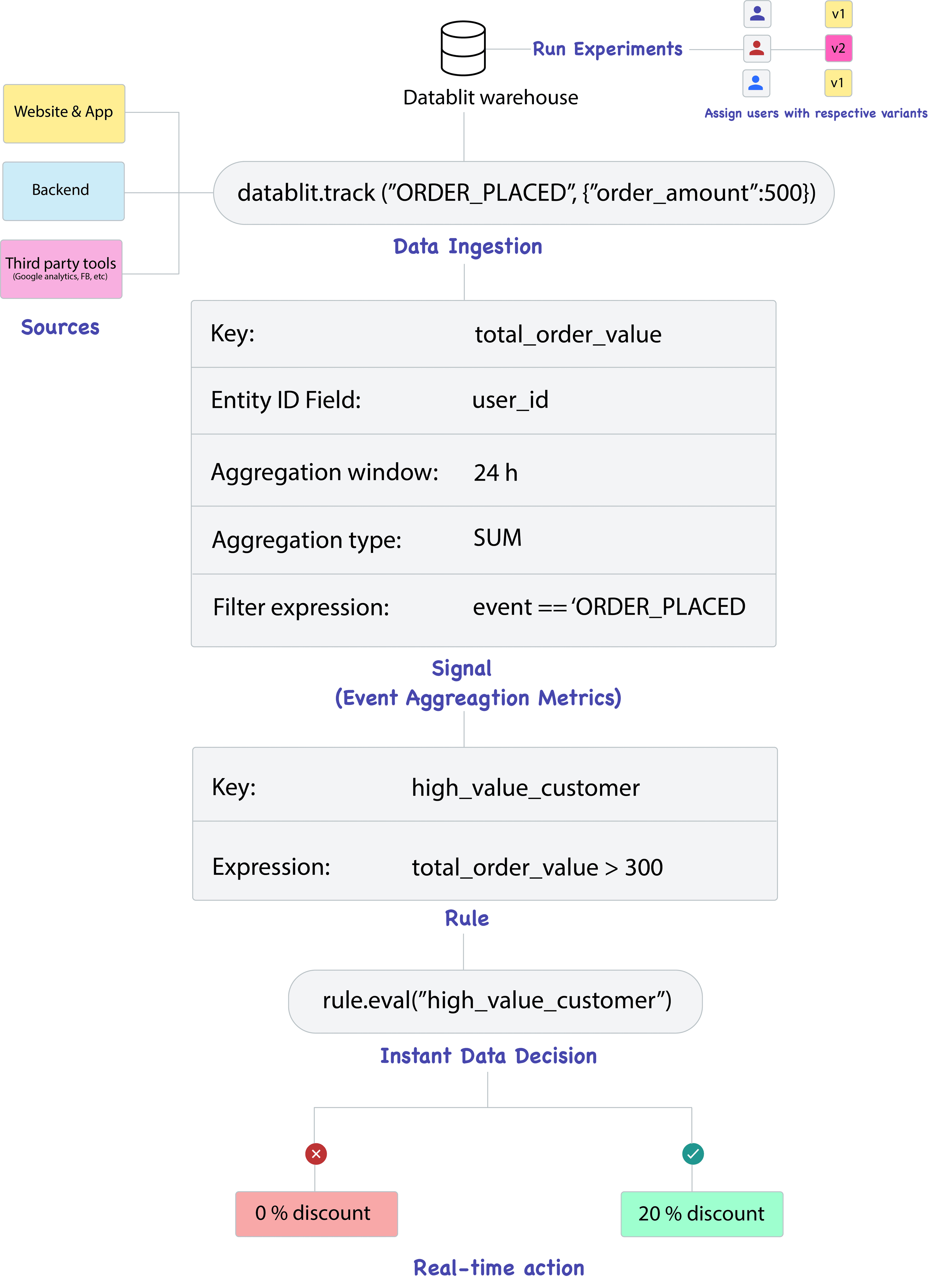Click the total_order_value key row

483,334
